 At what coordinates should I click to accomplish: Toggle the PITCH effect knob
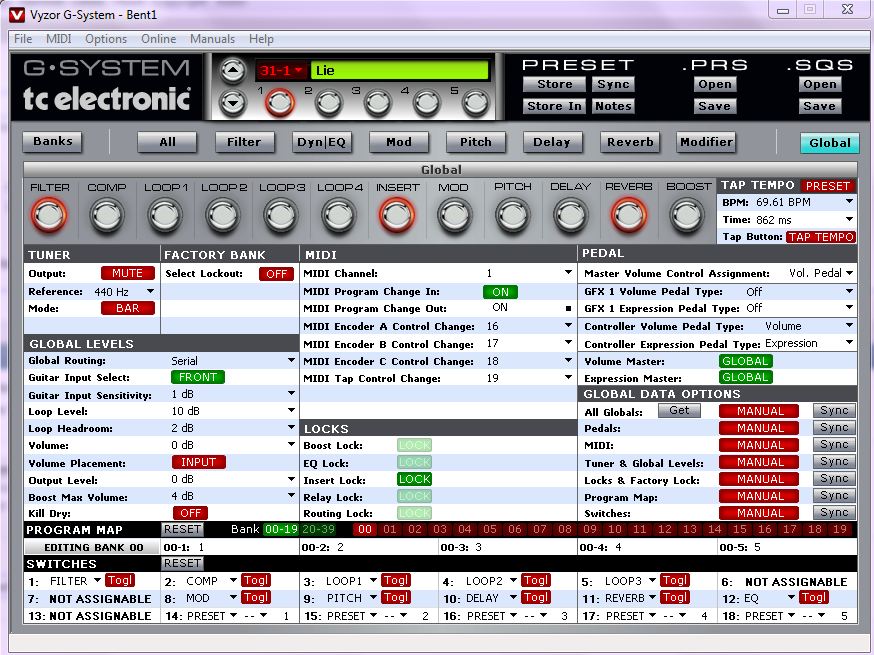pos(513,216)
